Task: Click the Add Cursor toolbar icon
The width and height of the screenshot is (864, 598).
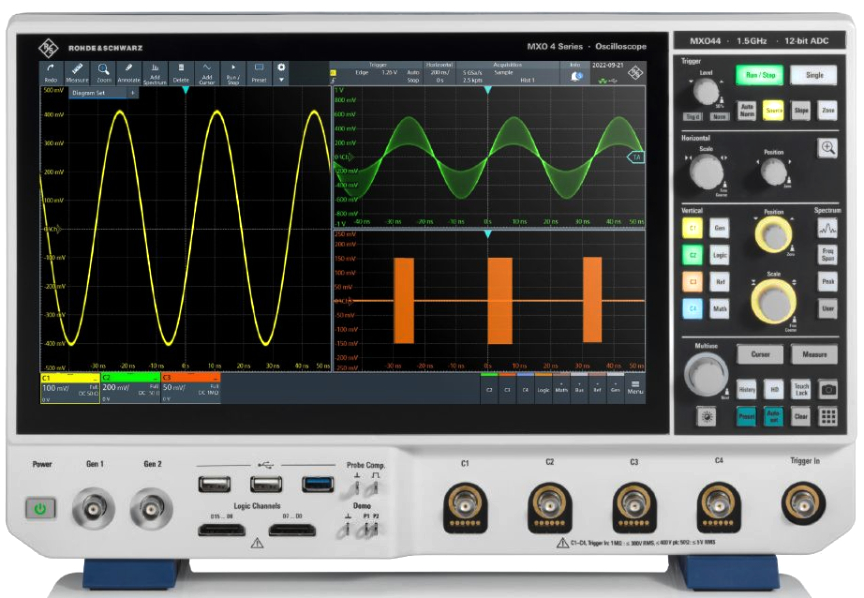Action: (207, 73)
